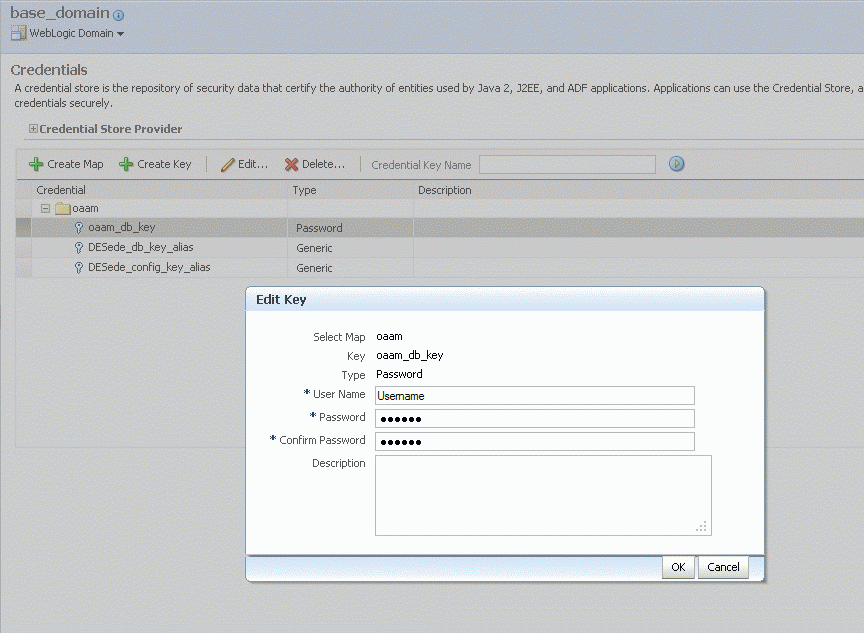Click the Description text area in dialog
This screenshot has width=864, height=633.
[543, 495]
